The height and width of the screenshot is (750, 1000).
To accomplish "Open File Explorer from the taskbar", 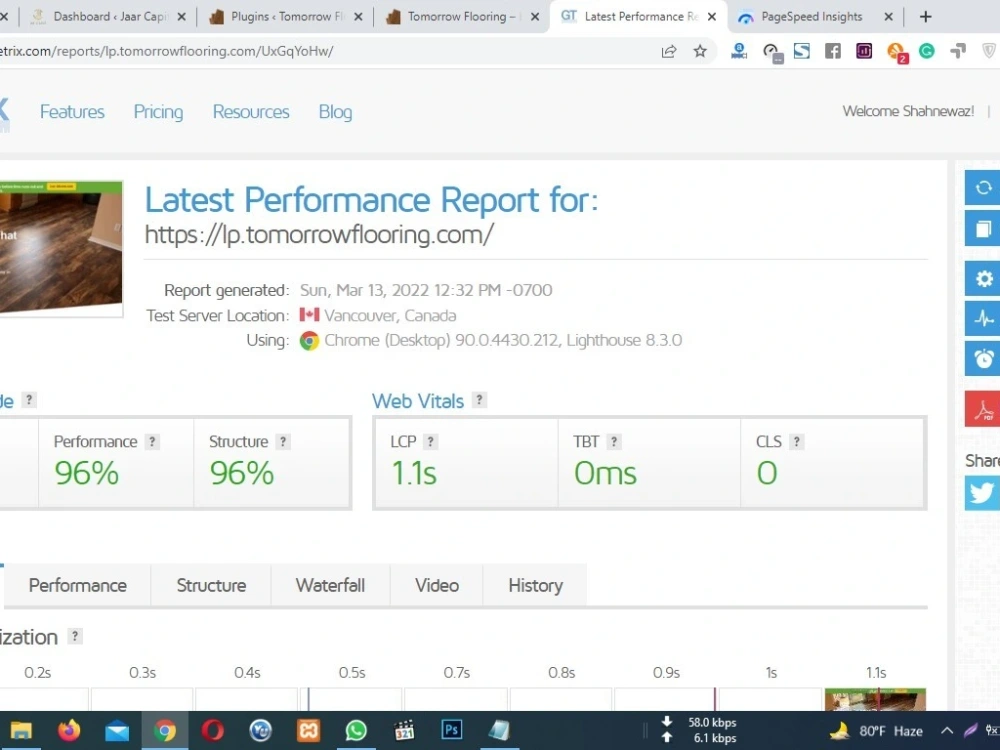I will click(x=21, y=730).
